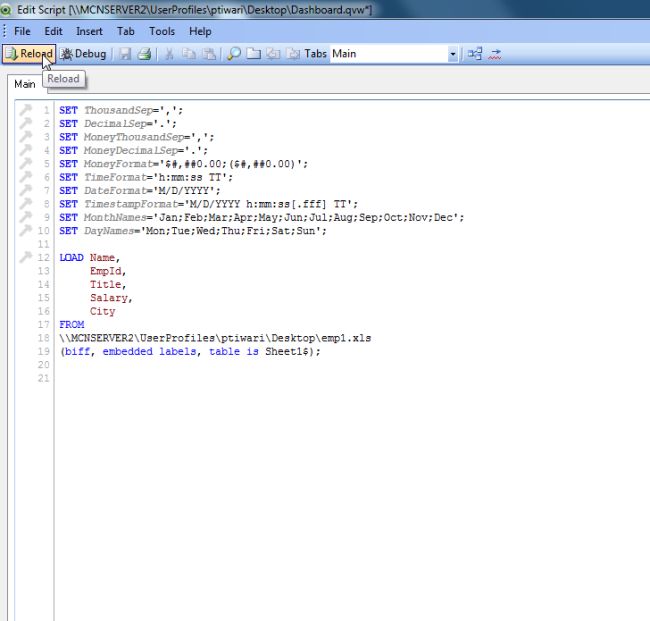
Task: Open the Edit menu
Action: coord(53,32)
